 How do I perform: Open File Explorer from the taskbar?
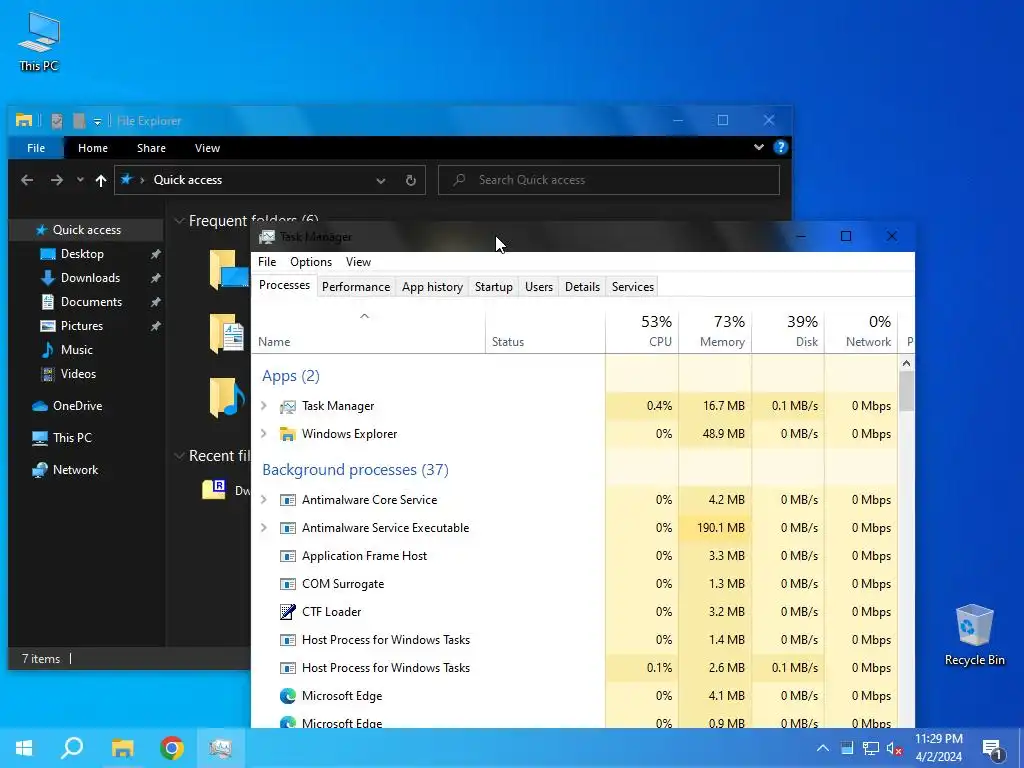click(x=122, y=748)
